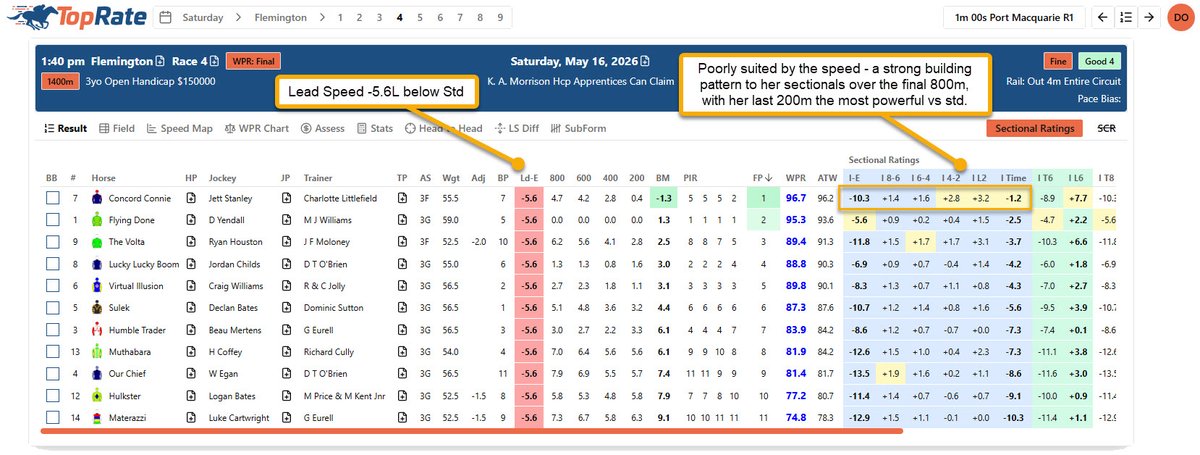Tick black book checkbox for Our Chief
1200x455 pixels.
pos(52,373)
